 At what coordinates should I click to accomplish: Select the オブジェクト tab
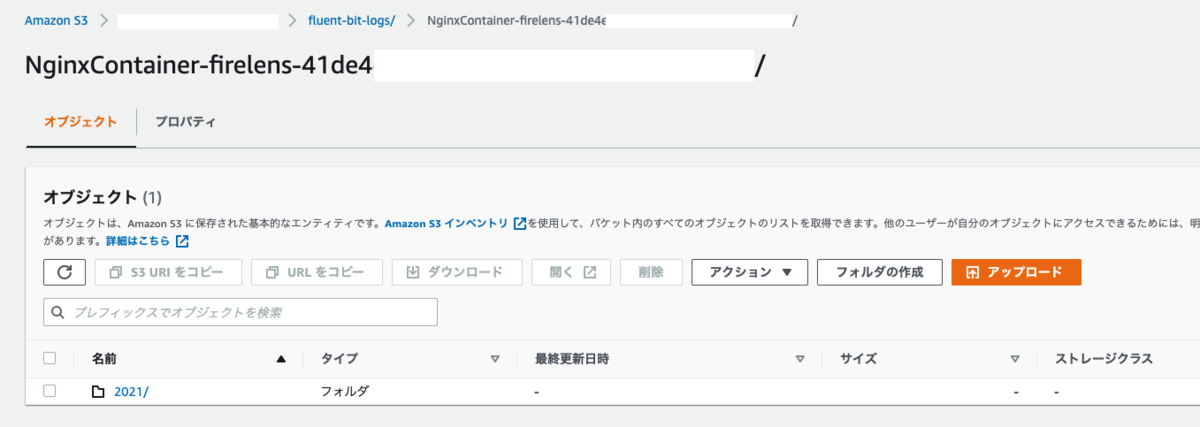[x=80, y=122]
